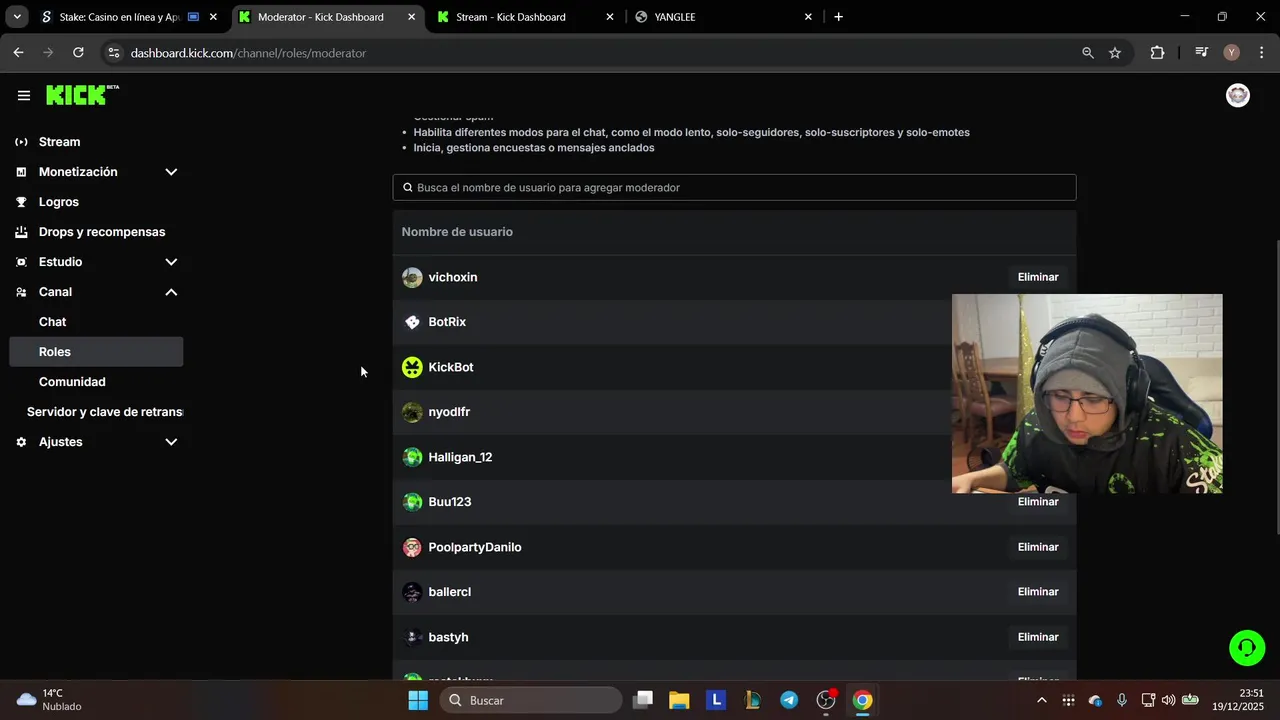The width and height of the screenshot is (1280, 720).
Task: Open Chat under Canal
Action: click(96, 322)
